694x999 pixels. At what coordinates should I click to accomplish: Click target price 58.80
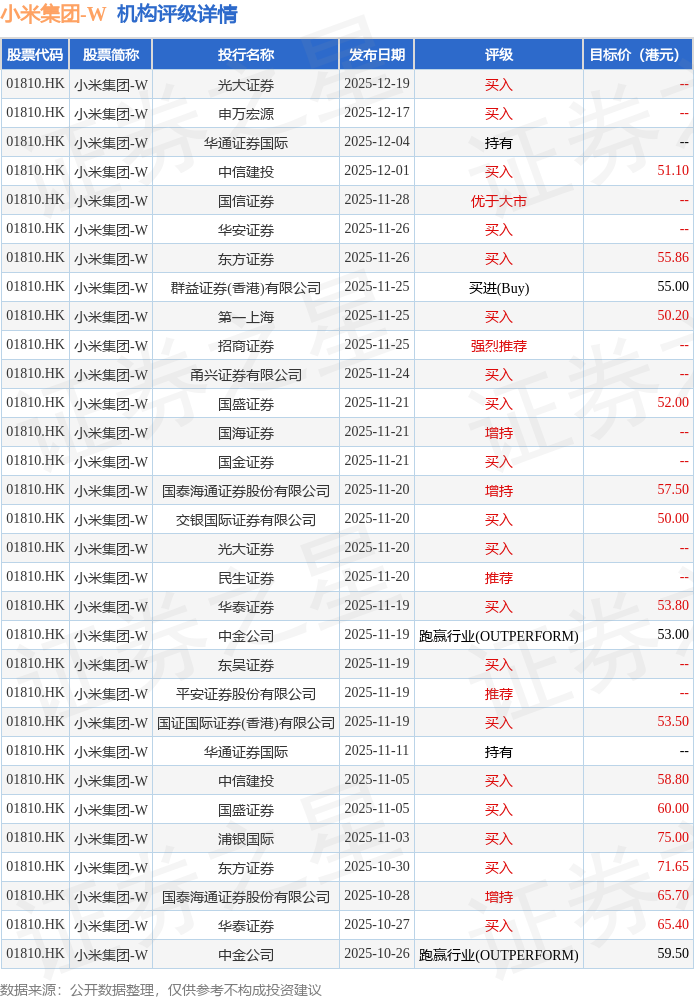[x=673, y=780]
